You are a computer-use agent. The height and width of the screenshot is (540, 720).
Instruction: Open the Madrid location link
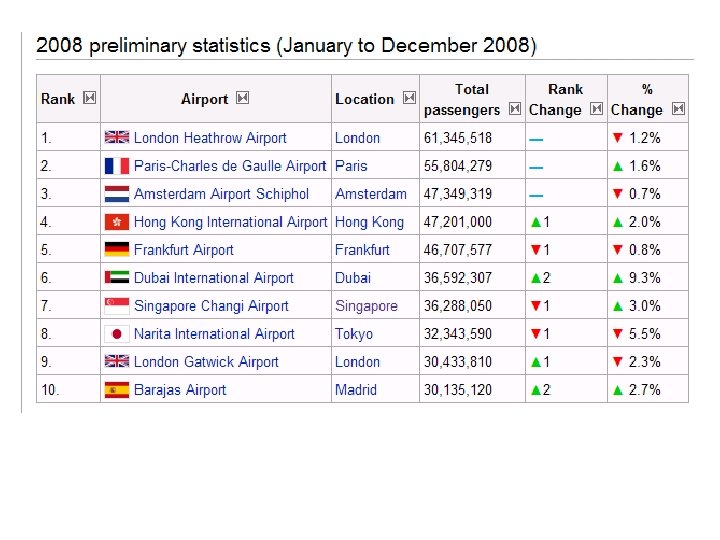pyautogui.click(x=356, y=390)
